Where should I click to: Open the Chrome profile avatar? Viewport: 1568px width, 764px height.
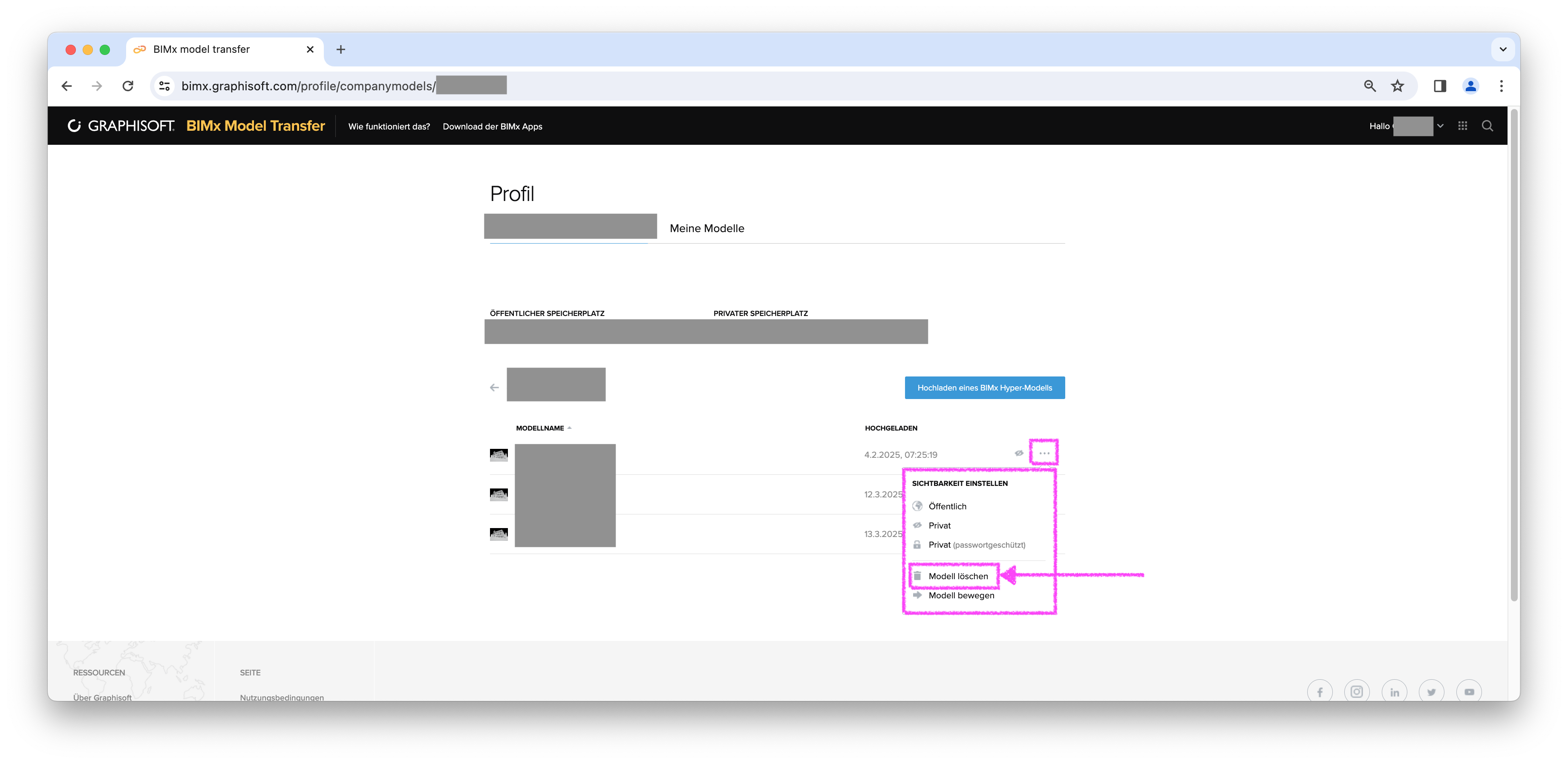1470,86
